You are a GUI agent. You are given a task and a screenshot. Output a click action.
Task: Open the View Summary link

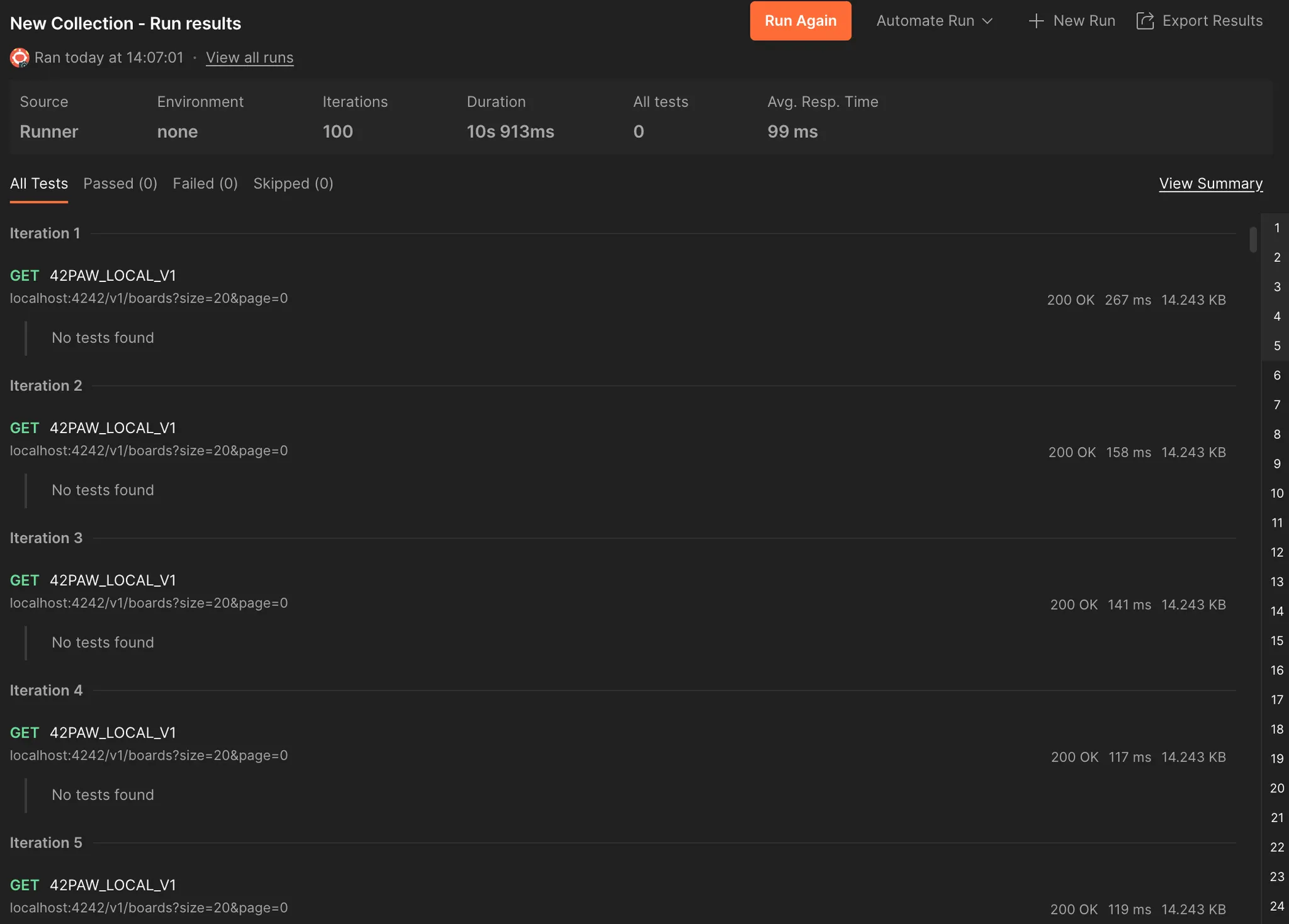1210,183
